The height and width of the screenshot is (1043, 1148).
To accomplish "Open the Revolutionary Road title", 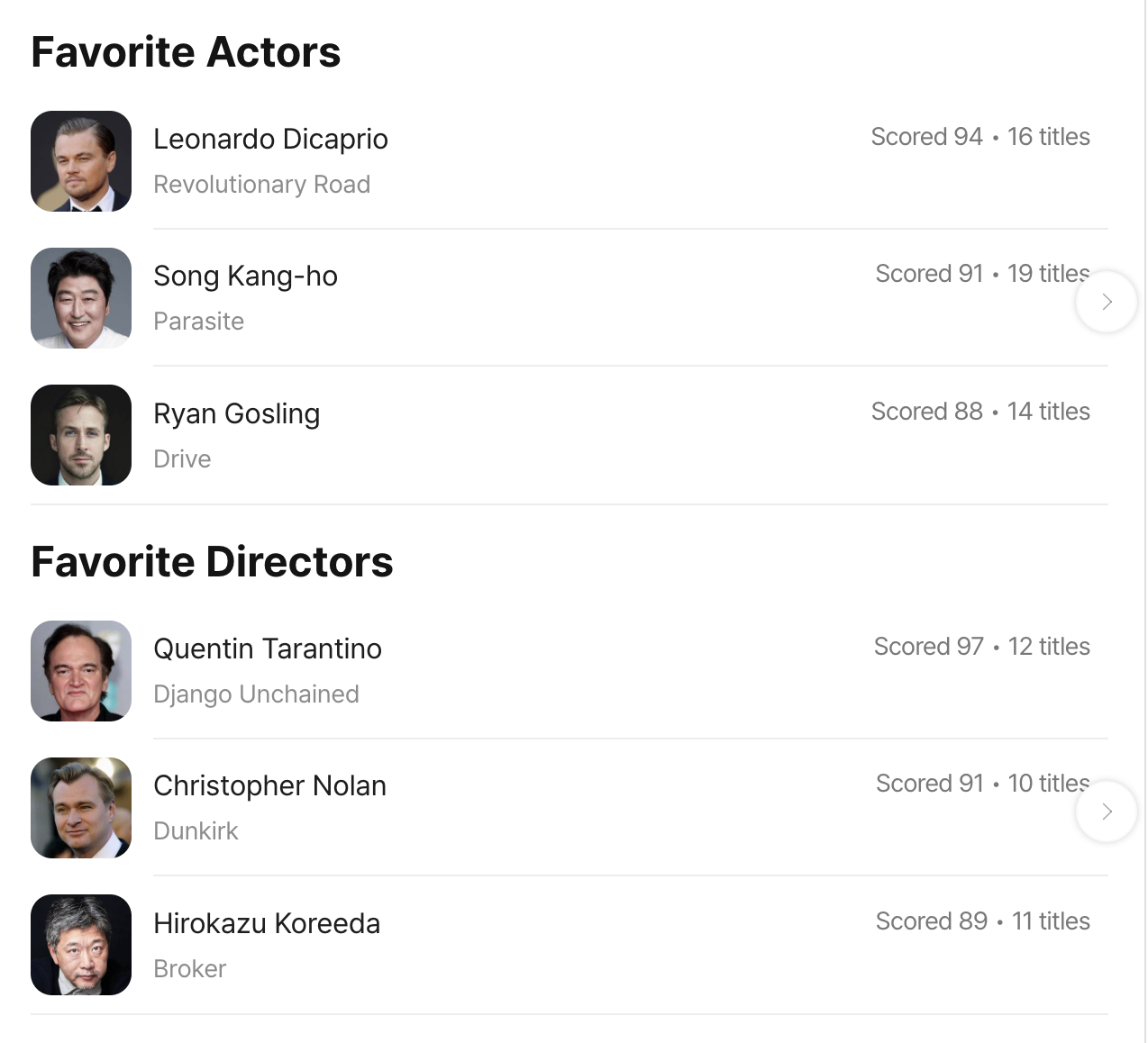I will pos(261,185).
